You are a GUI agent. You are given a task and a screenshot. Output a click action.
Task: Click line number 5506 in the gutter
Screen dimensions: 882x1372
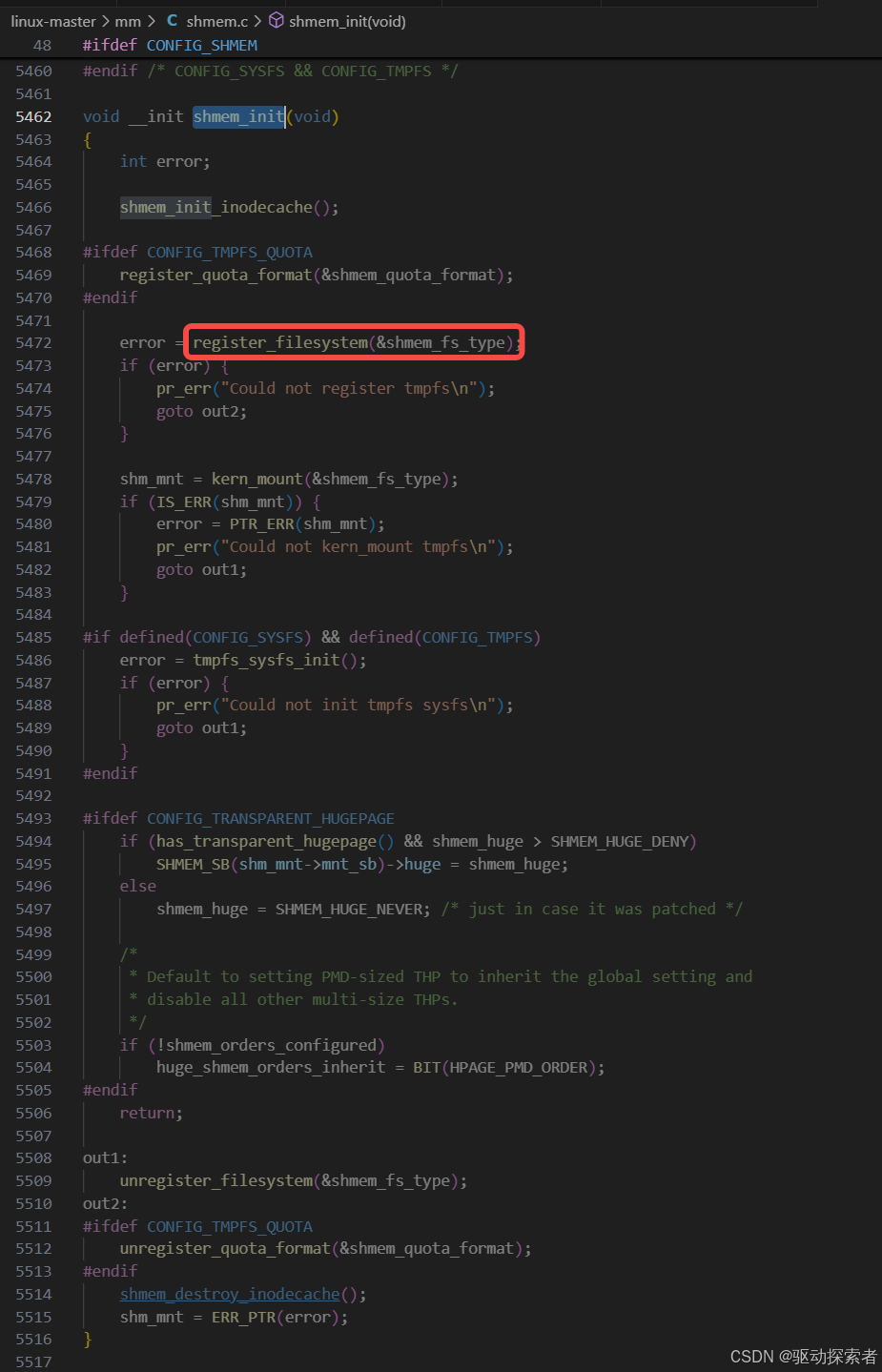coord(33,1113)
